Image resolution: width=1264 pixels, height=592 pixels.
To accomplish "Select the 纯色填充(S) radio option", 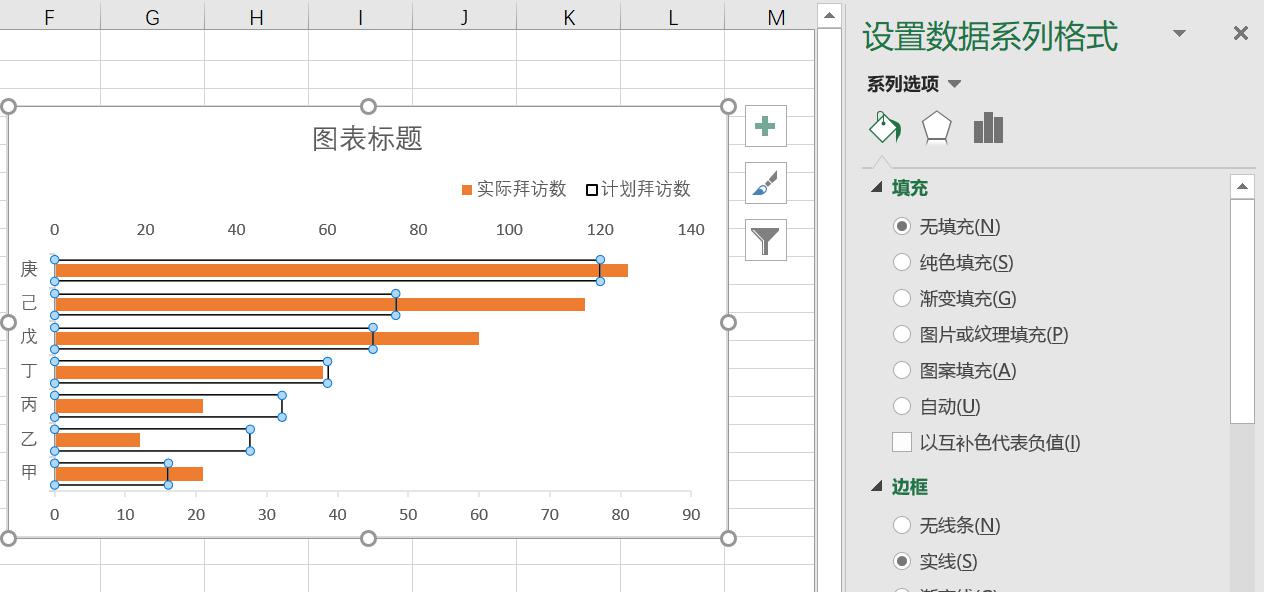I will [x=902, y=263].
